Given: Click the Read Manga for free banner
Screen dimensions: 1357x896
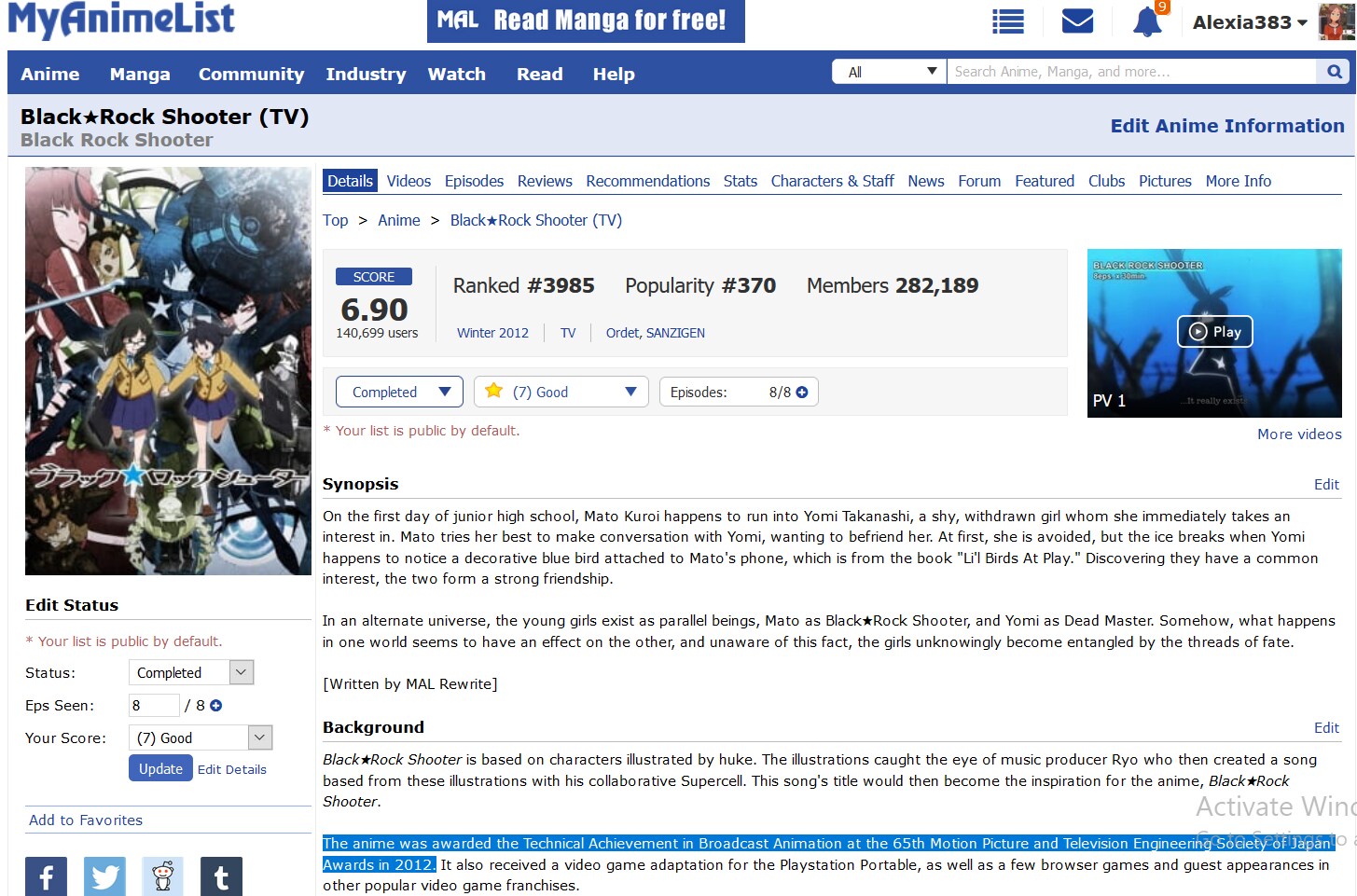Looking at the screenshot, I should 586,21.
